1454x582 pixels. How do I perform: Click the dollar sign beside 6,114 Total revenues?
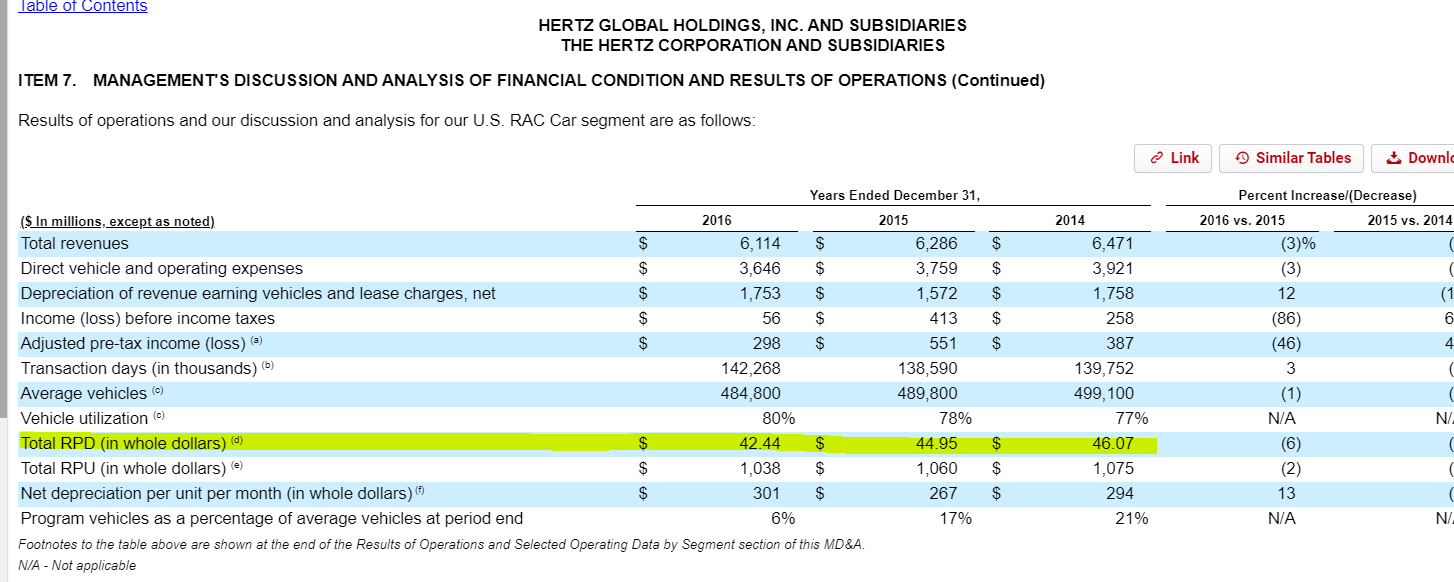click(645, 243)
